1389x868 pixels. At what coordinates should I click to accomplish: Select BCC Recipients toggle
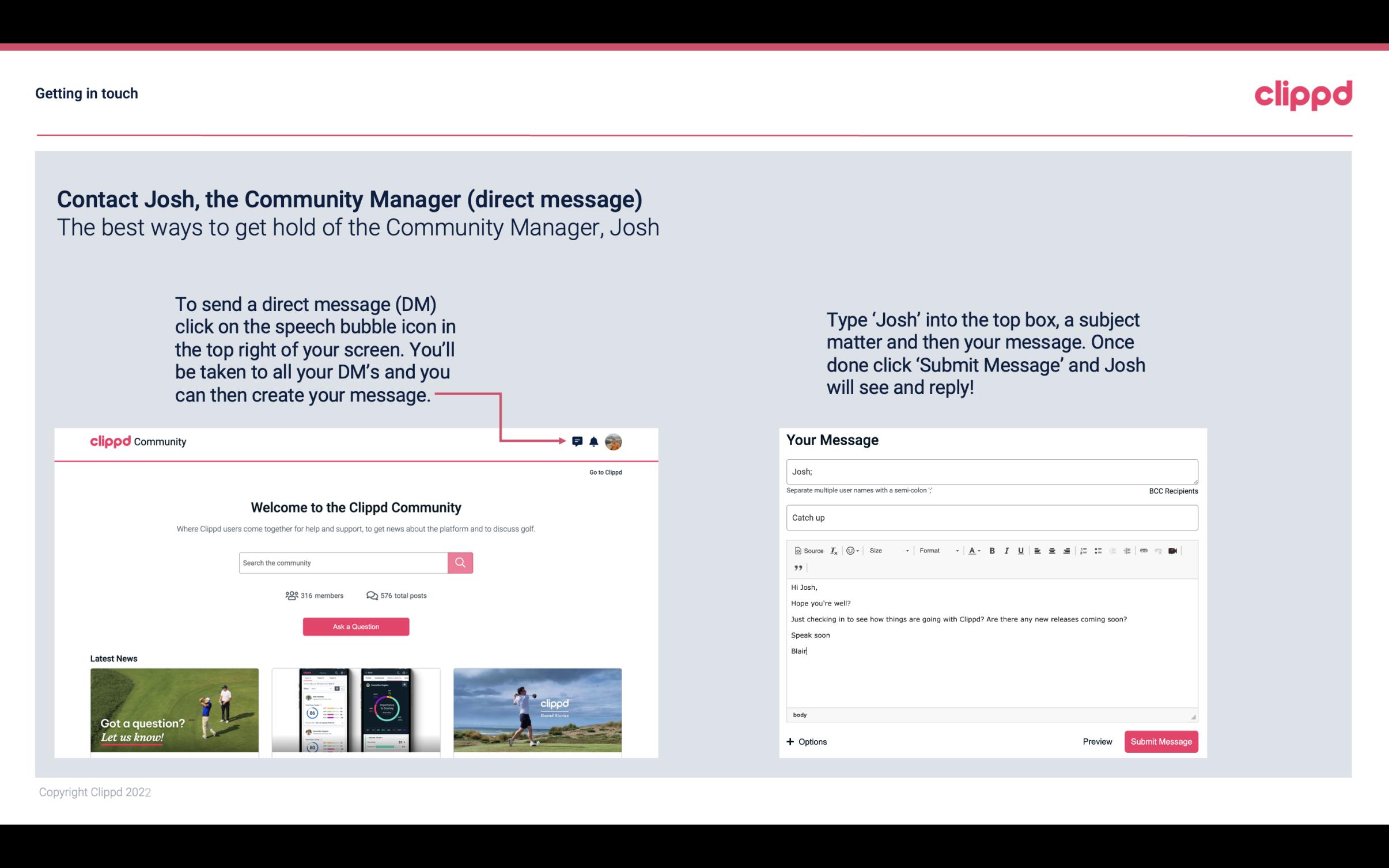coord(1173,491)
